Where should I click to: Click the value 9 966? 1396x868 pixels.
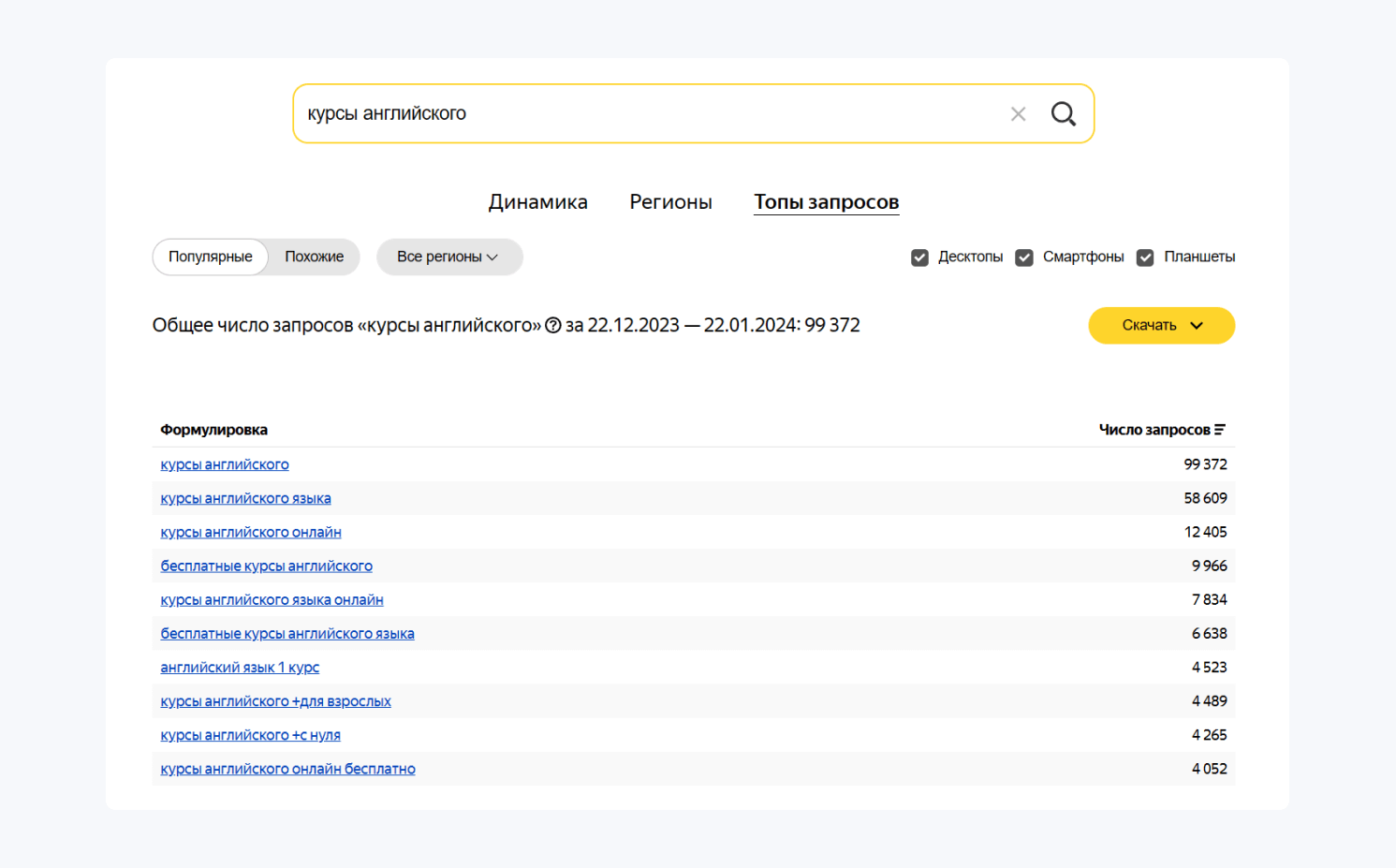[x=1209, y=566]
